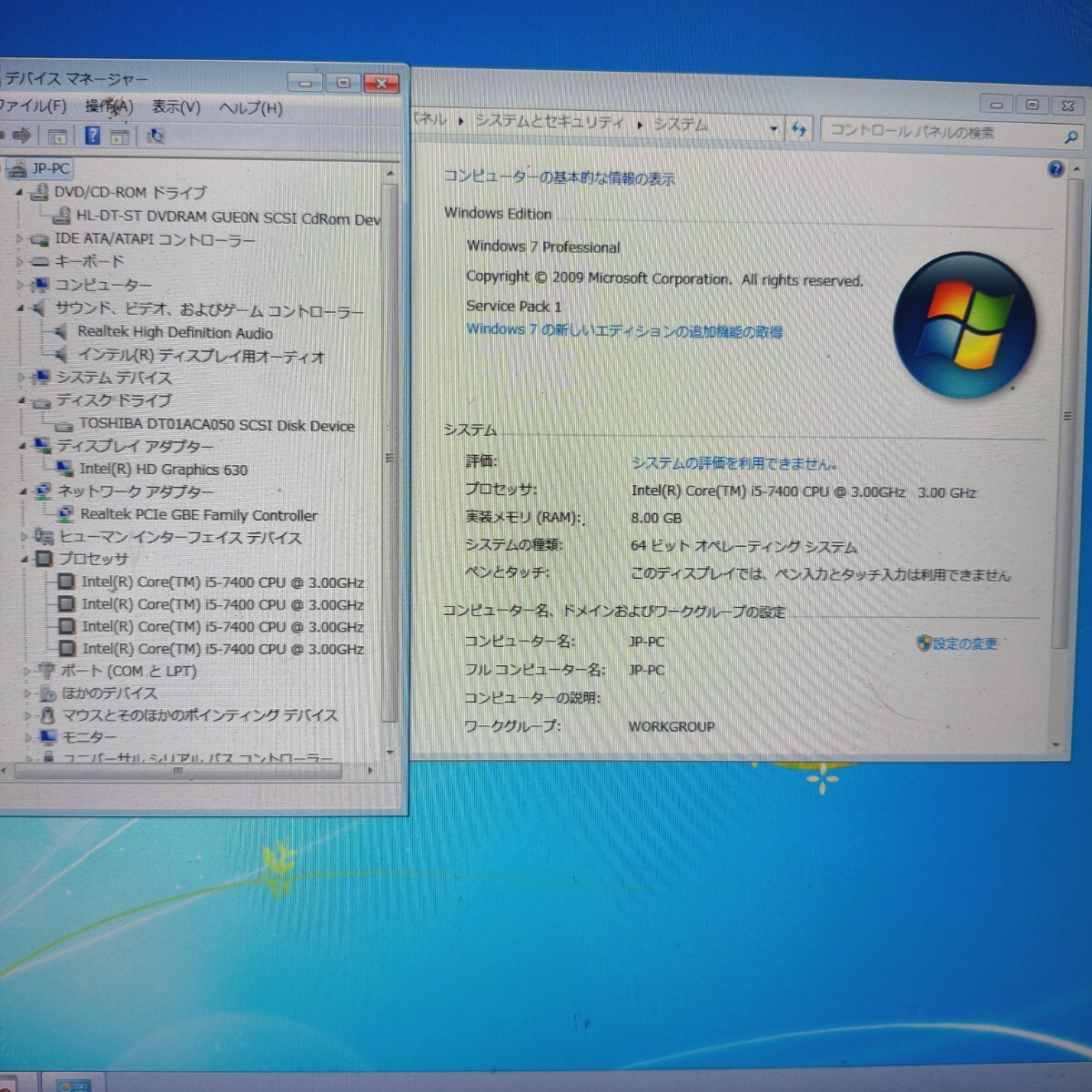The image size is (1092, 1092).
Task: Click the forward arrow in Device Manager toolbar
Action: [22, 136]
